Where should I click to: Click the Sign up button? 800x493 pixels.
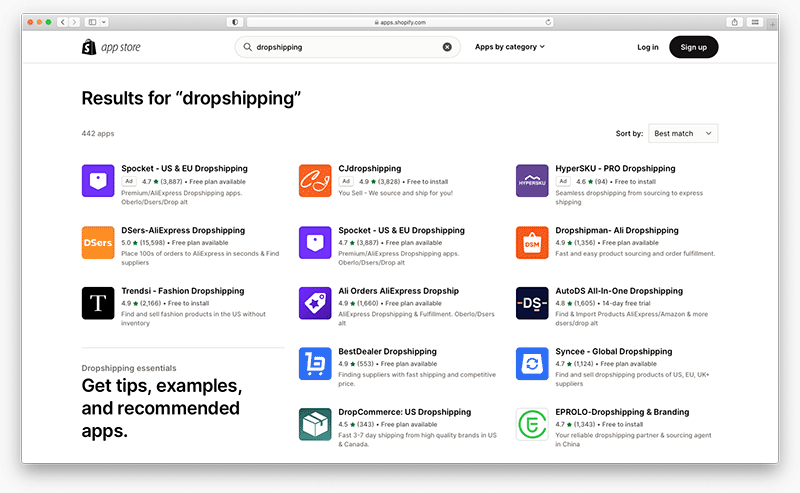693,47
